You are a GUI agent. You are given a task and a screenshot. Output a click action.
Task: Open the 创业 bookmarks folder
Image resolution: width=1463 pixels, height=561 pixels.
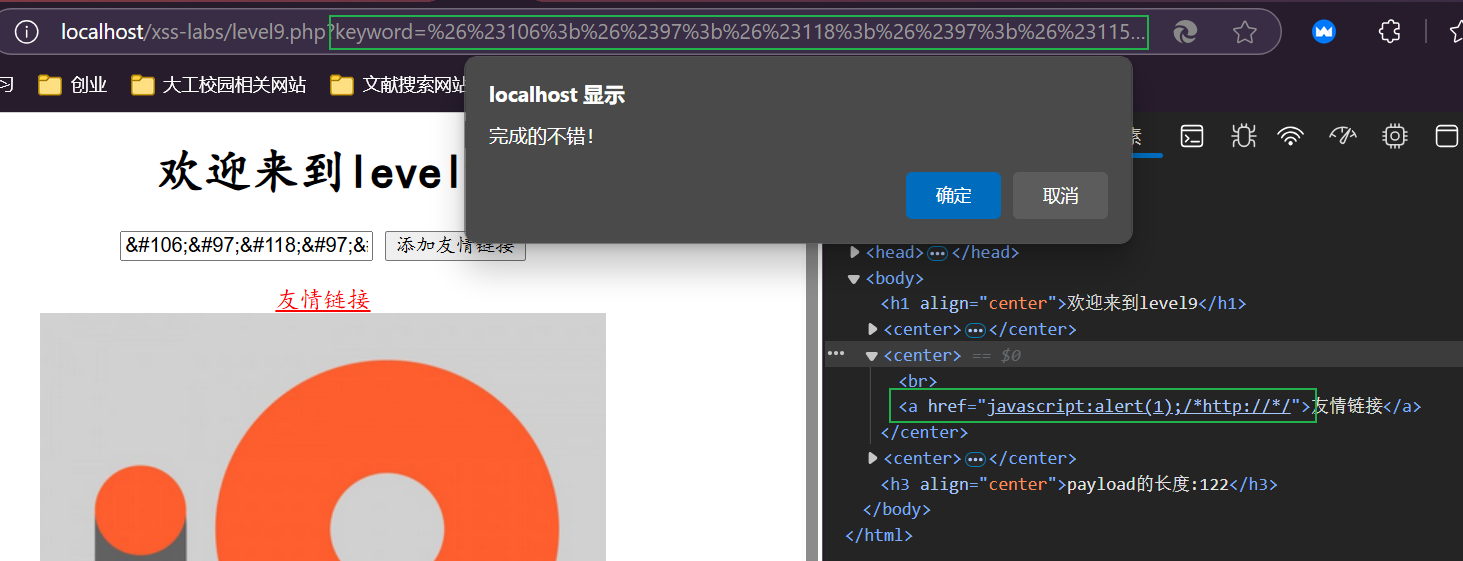(x=73, y=85)
